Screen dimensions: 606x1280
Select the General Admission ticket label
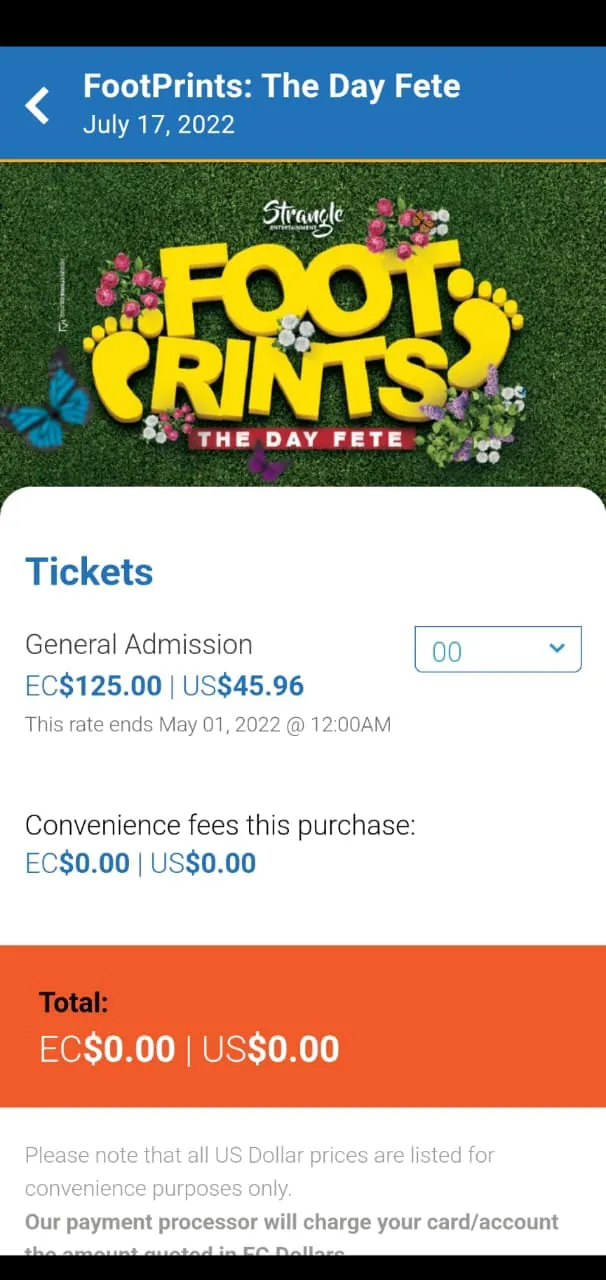coord(138,644)
